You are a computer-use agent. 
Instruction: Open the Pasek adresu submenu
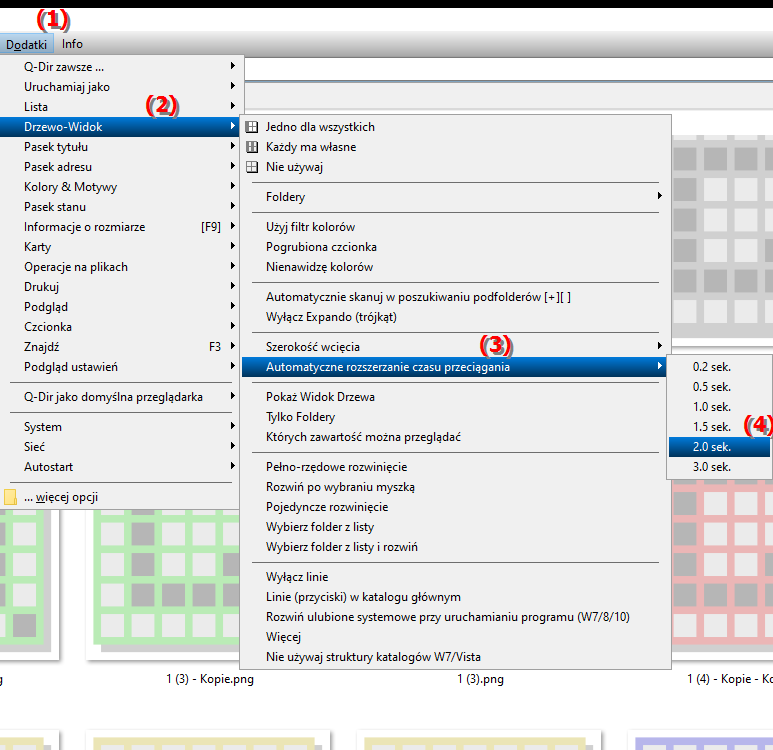tap(58, 167)
